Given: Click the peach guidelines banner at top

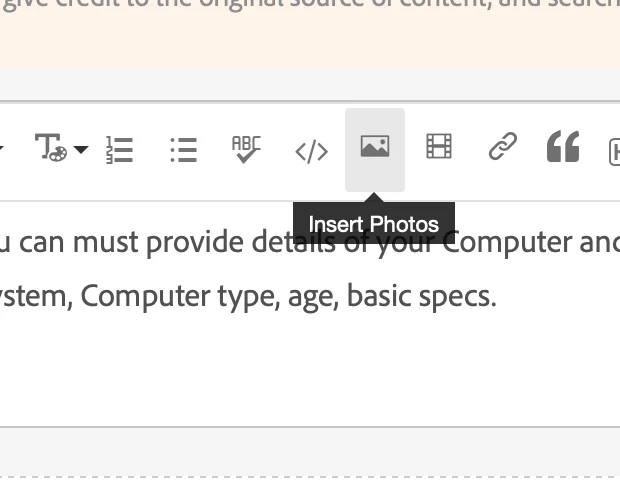Looking at the screenshot, I should click(310, 34).
